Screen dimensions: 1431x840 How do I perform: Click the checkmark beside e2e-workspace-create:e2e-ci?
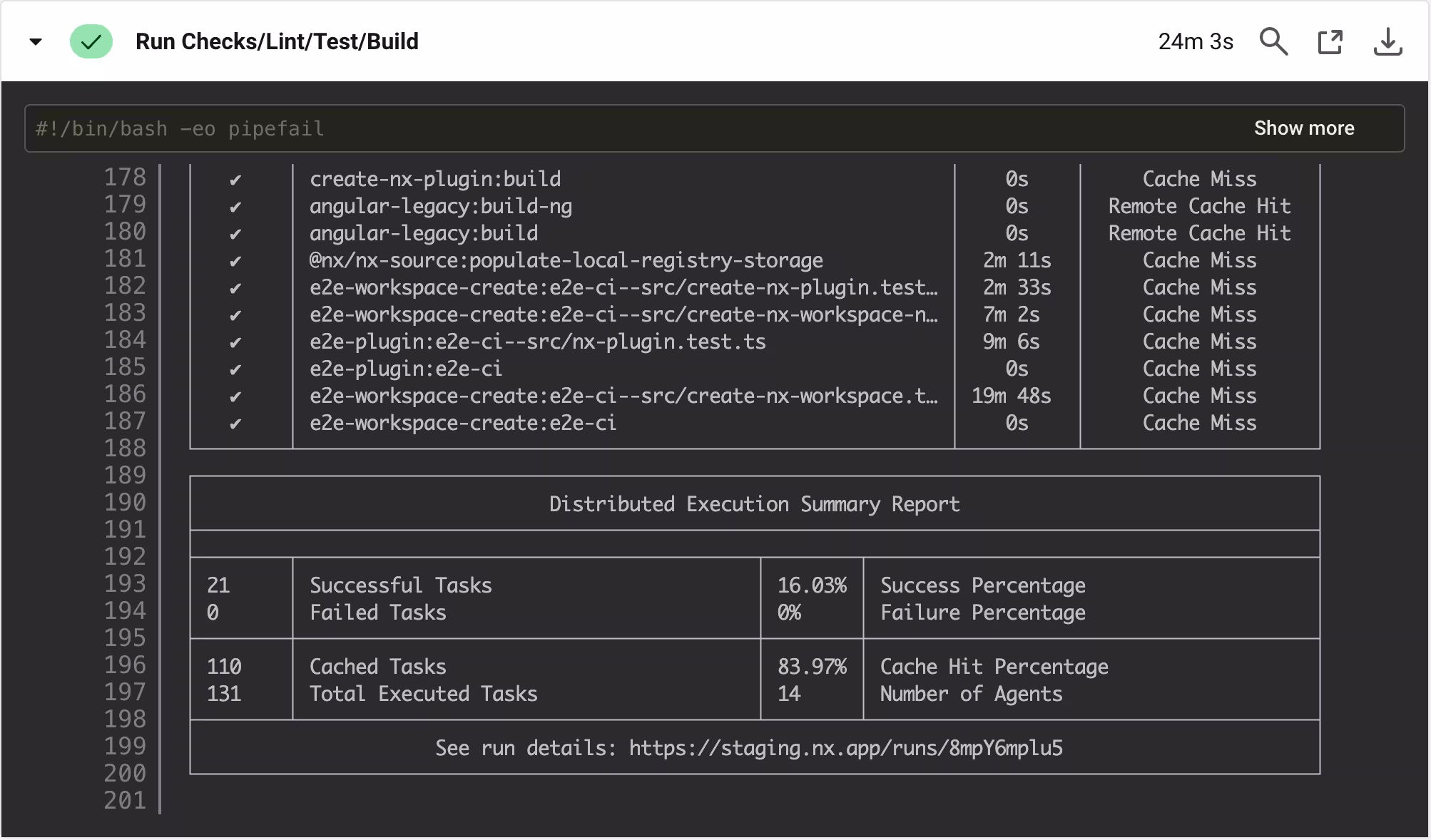tap(235, 424)
